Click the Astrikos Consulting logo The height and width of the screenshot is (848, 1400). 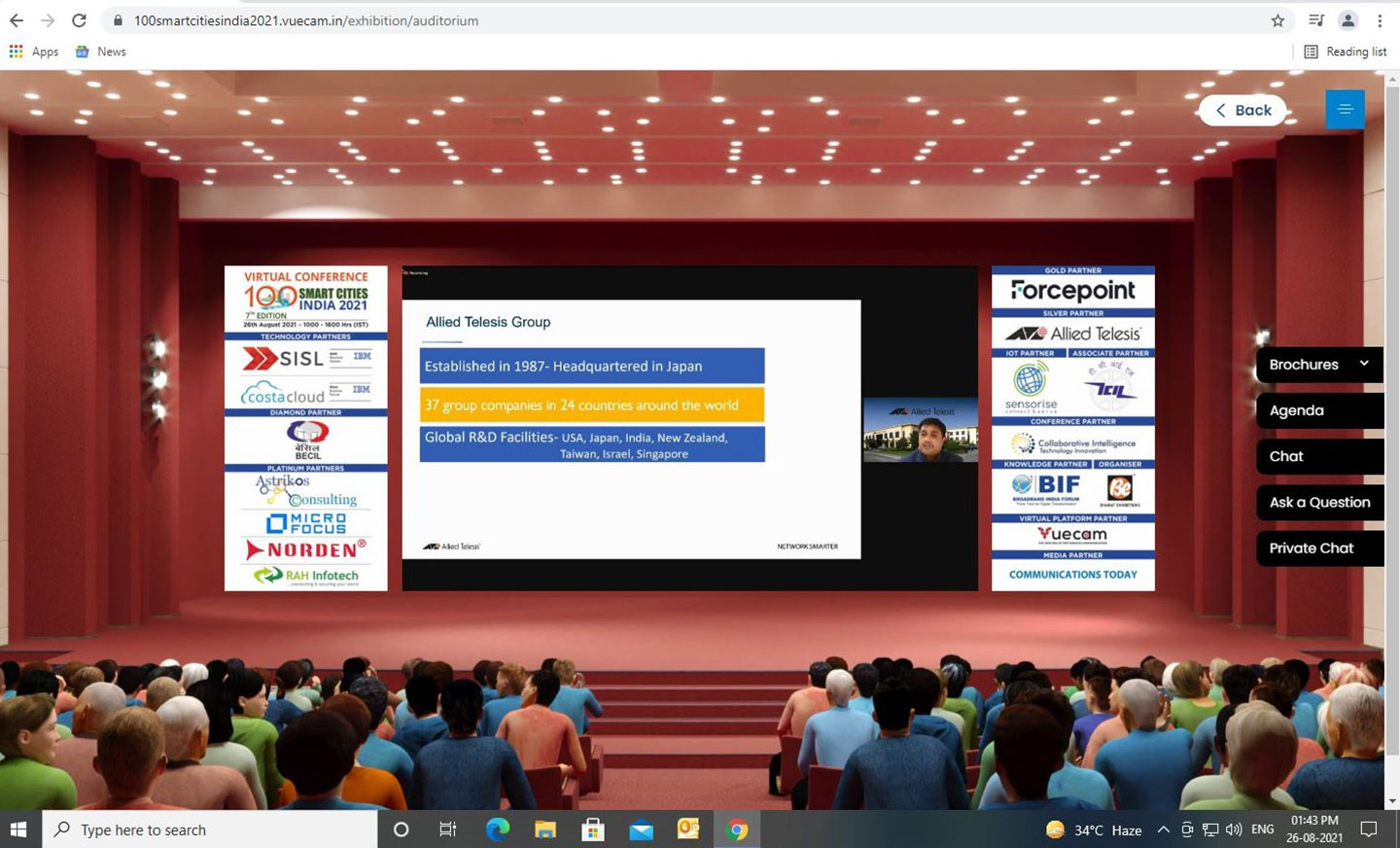point(305,490)
